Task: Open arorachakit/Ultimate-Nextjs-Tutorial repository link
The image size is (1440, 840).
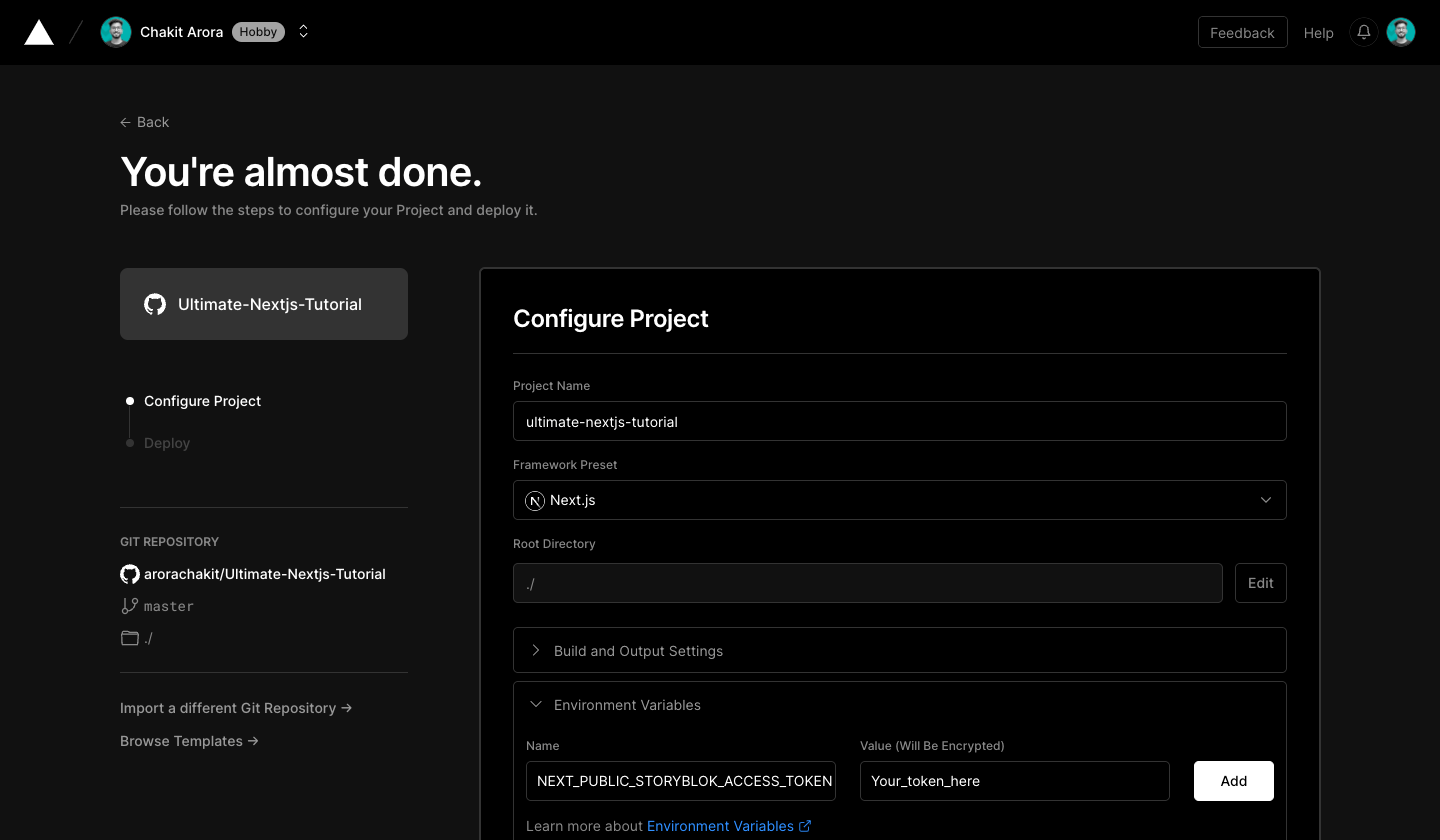Action: pos(265,574)
